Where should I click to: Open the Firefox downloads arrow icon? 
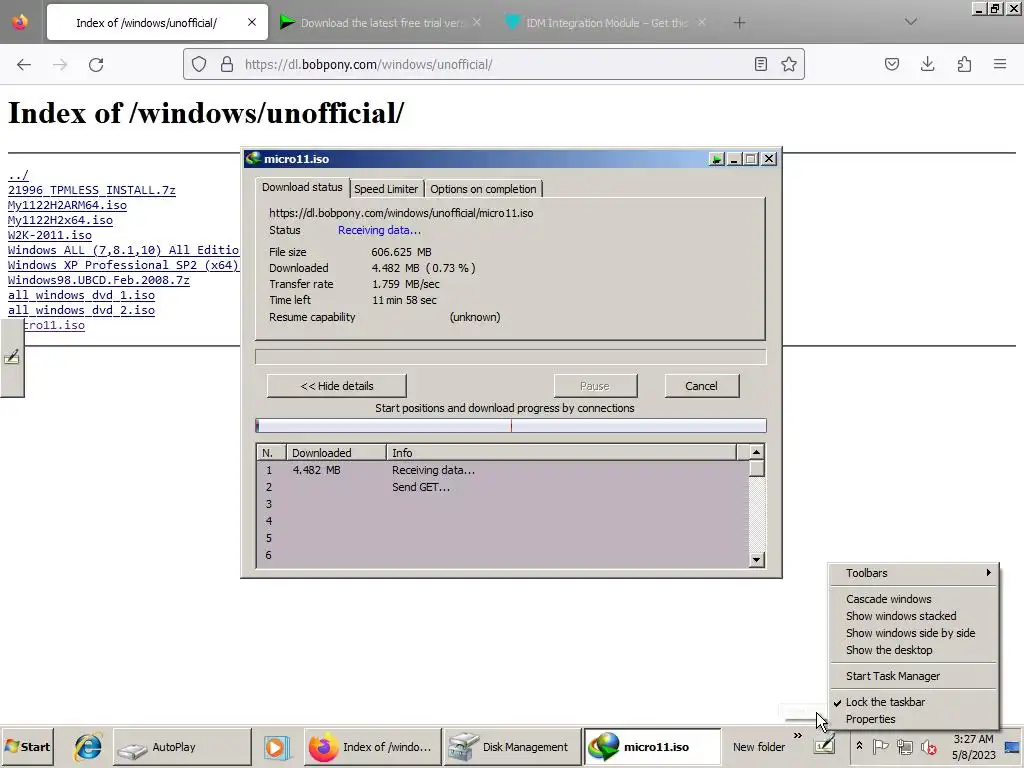click(927, 64)
